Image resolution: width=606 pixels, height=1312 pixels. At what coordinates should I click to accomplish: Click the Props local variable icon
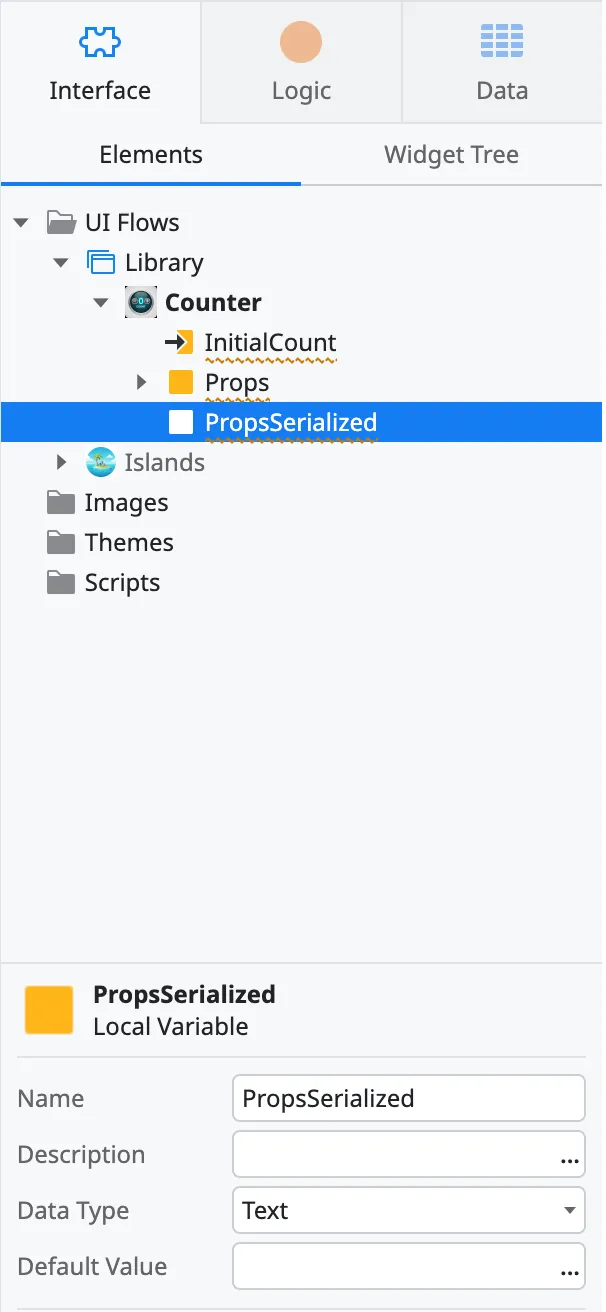180,381
